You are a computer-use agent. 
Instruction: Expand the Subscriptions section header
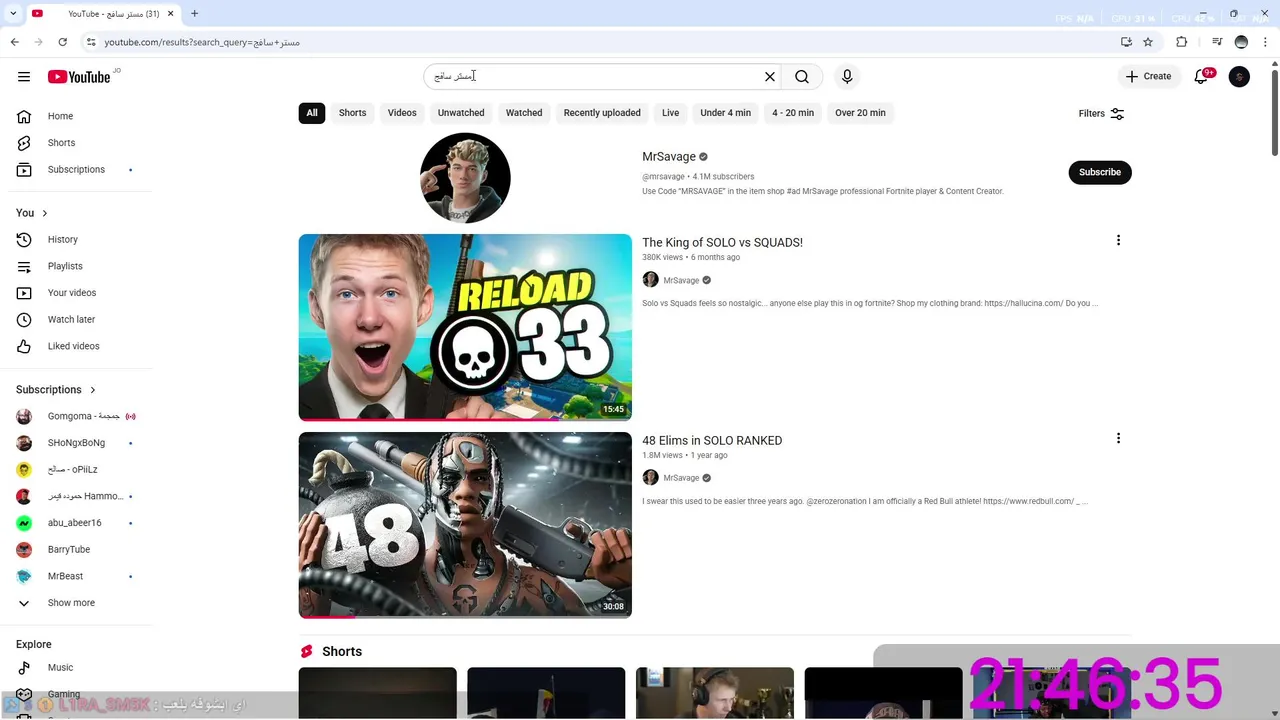pyautogui.click(x=56, y=390)
